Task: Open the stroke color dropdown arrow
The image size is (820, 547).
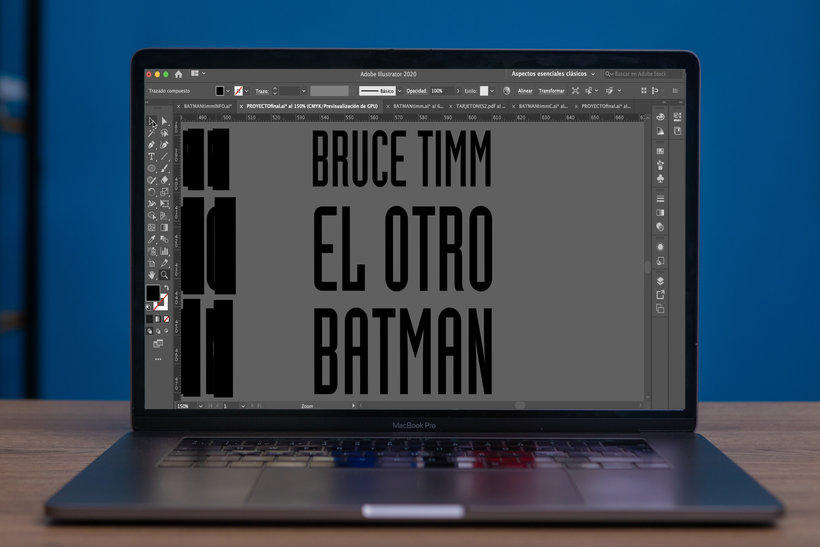Action: tap(247, 91)
